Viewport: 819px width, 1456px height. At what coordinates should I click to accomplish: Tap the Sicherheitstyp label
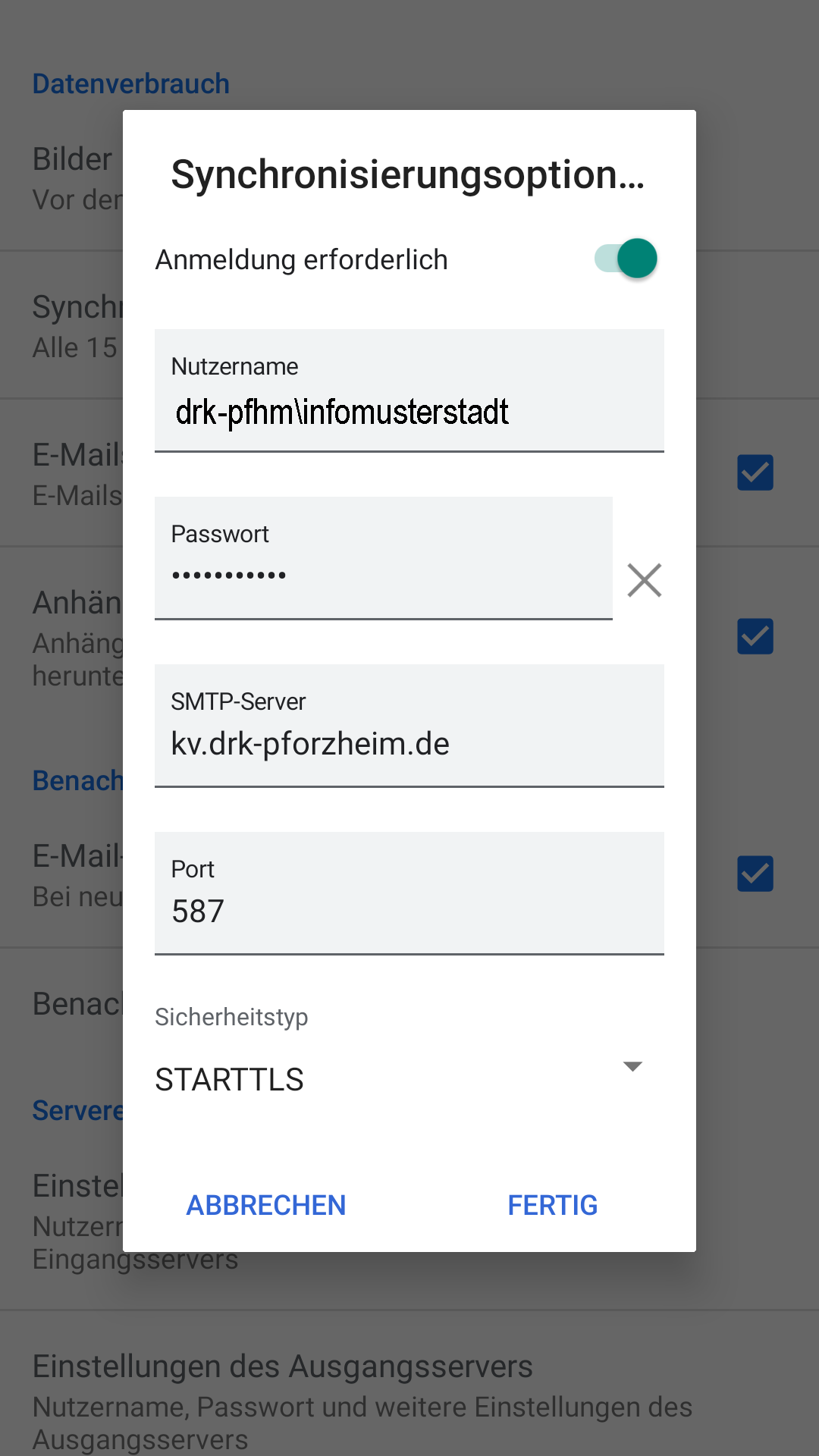pos(231,1017)
